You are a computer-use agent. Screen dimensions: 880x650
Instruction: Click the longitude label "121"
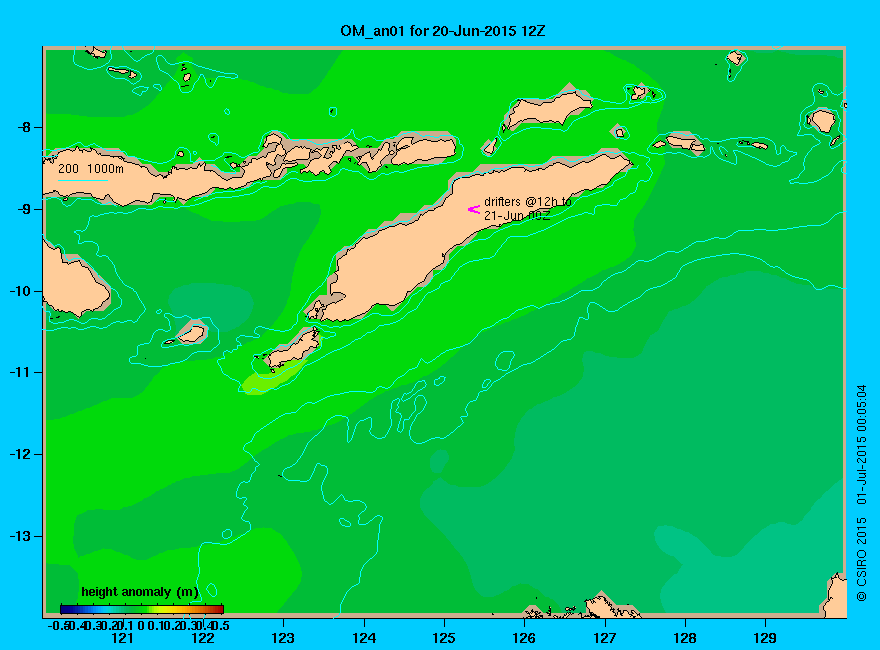click(122, 638)
